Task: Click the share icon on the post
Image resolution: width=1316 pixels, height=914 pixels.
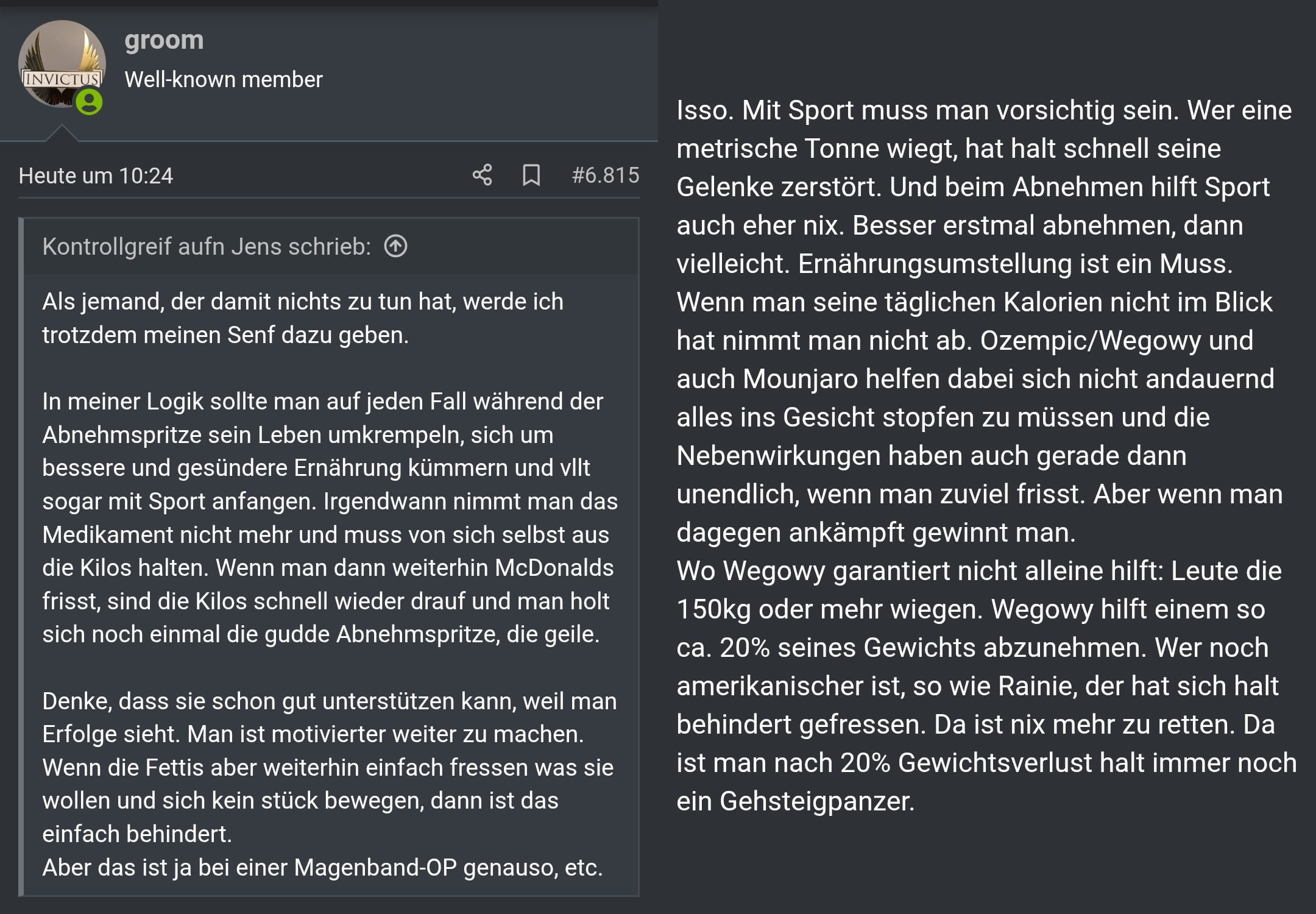Action: tap(482, 175)
